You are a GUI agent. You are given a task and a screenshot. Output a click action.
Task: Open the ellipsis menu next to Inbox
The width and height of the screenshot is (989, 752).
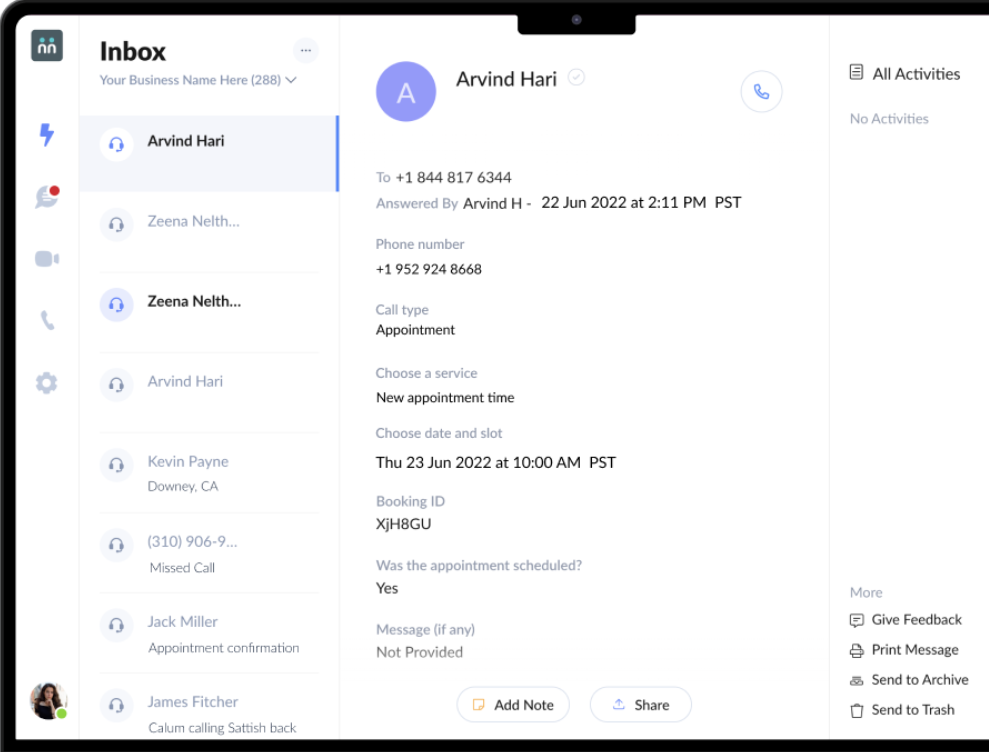tap(306, 50)
